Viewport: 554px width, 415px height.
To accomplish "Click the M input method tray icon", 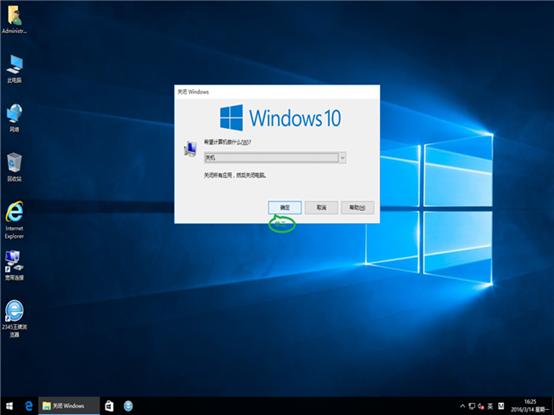I will click(501, 406).
